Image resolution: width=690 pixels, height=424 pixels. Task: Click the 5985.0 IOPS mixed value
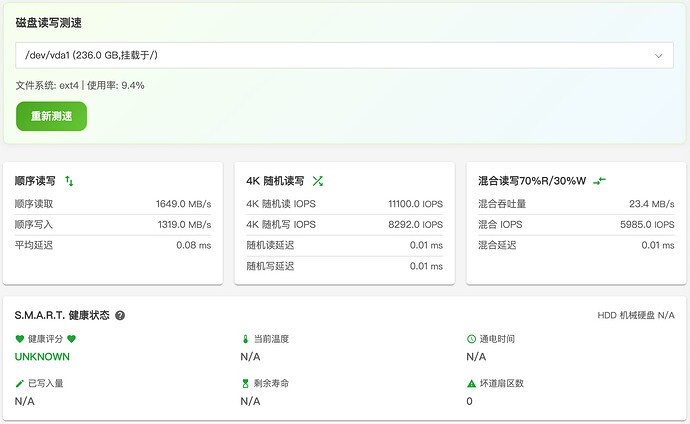coord(647,225)
